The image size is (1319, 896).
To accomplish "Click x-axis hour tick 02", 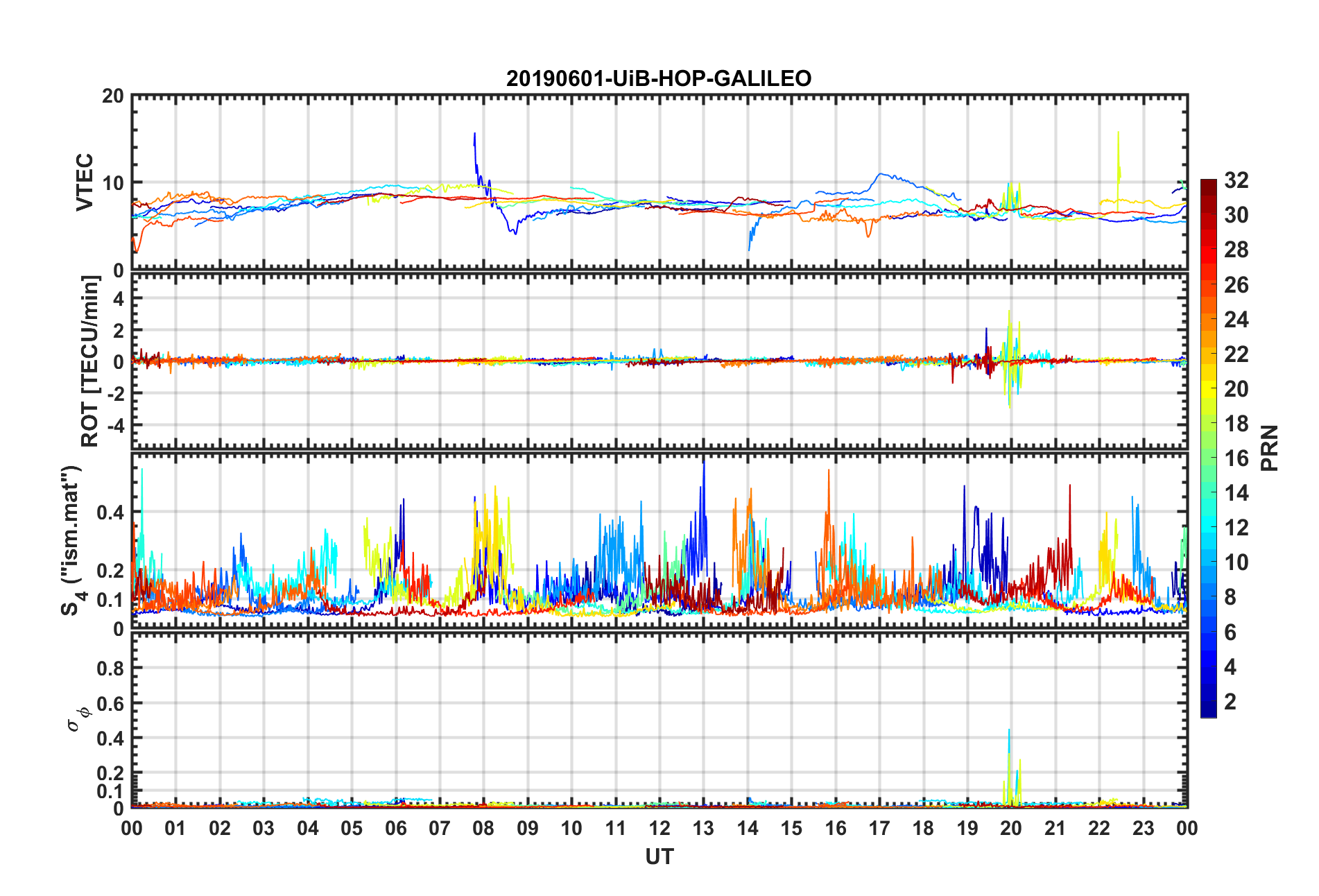I will click(x=220, y=828).
